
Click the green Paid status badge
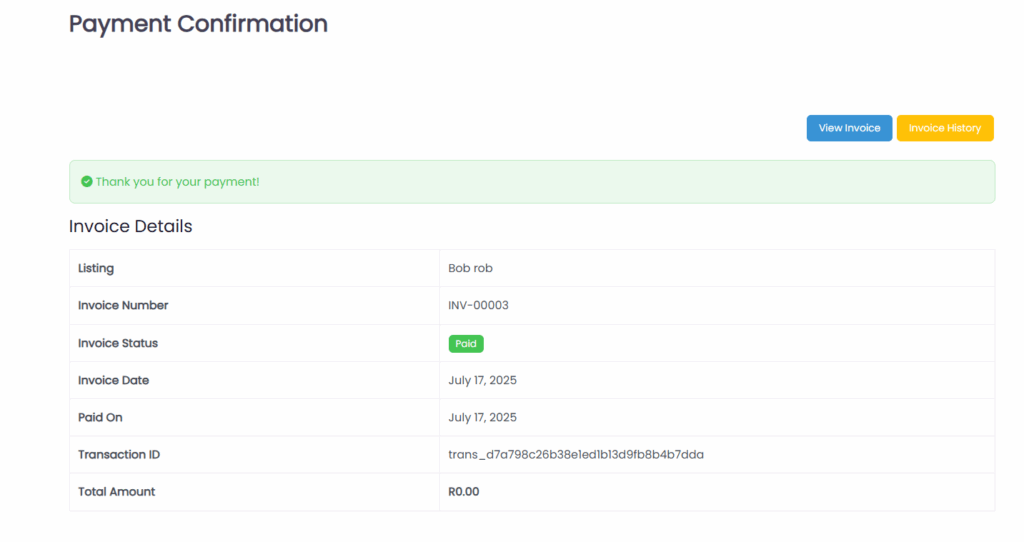[x=466, y=343]
